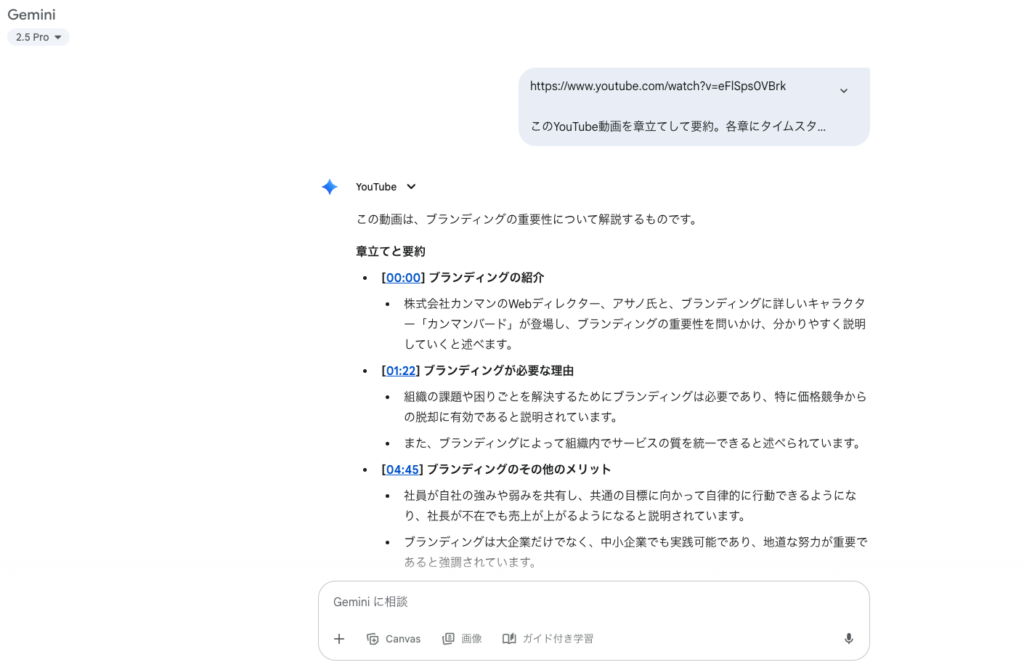Viewport: 1024px width, 665px height.
Task: Click the 'ブランディングのその他のメリット' chapter title
Action: pos(519,470)
